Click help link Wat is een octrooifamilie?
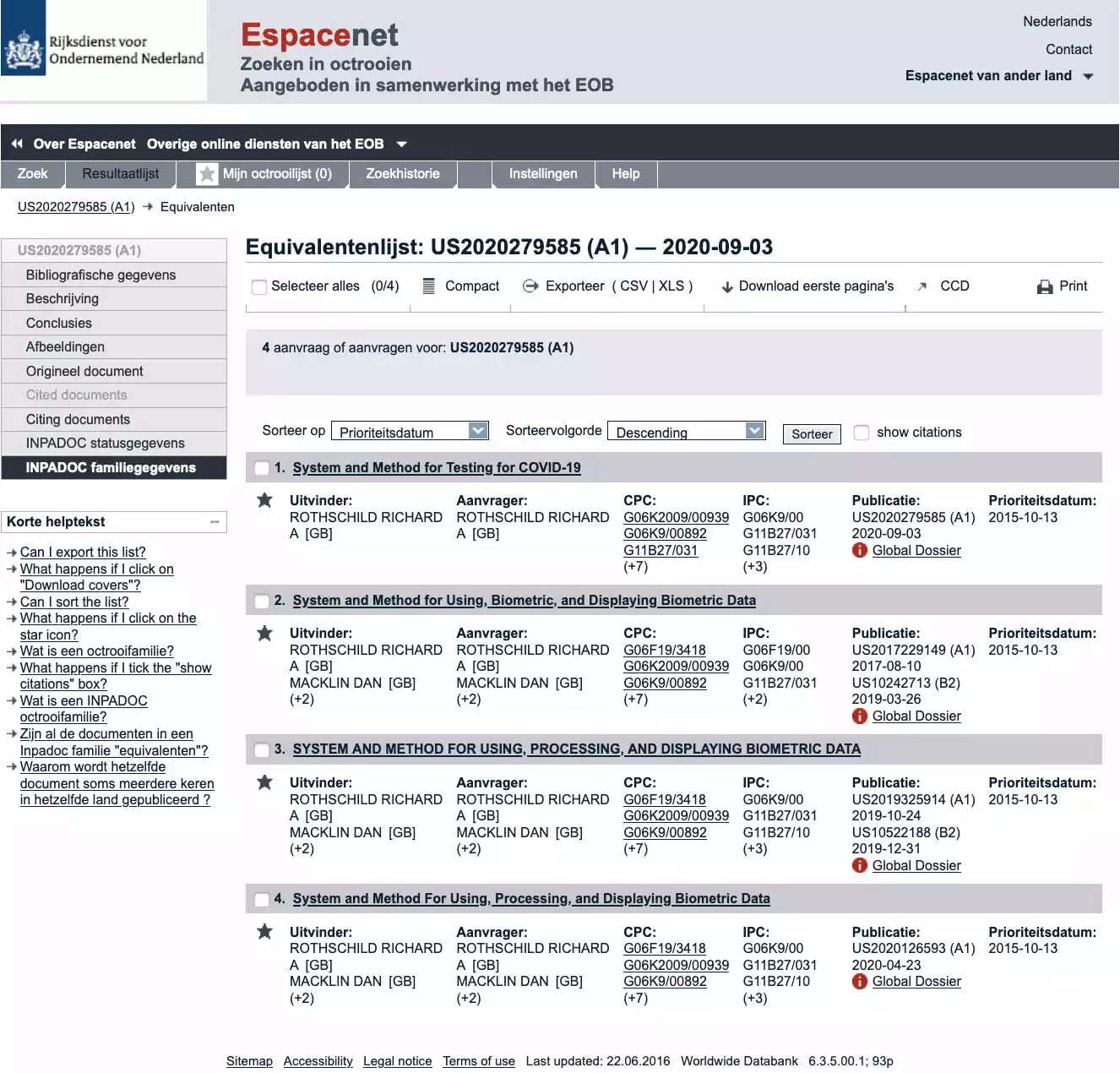1120x1073 pixels. click(97, 651)
